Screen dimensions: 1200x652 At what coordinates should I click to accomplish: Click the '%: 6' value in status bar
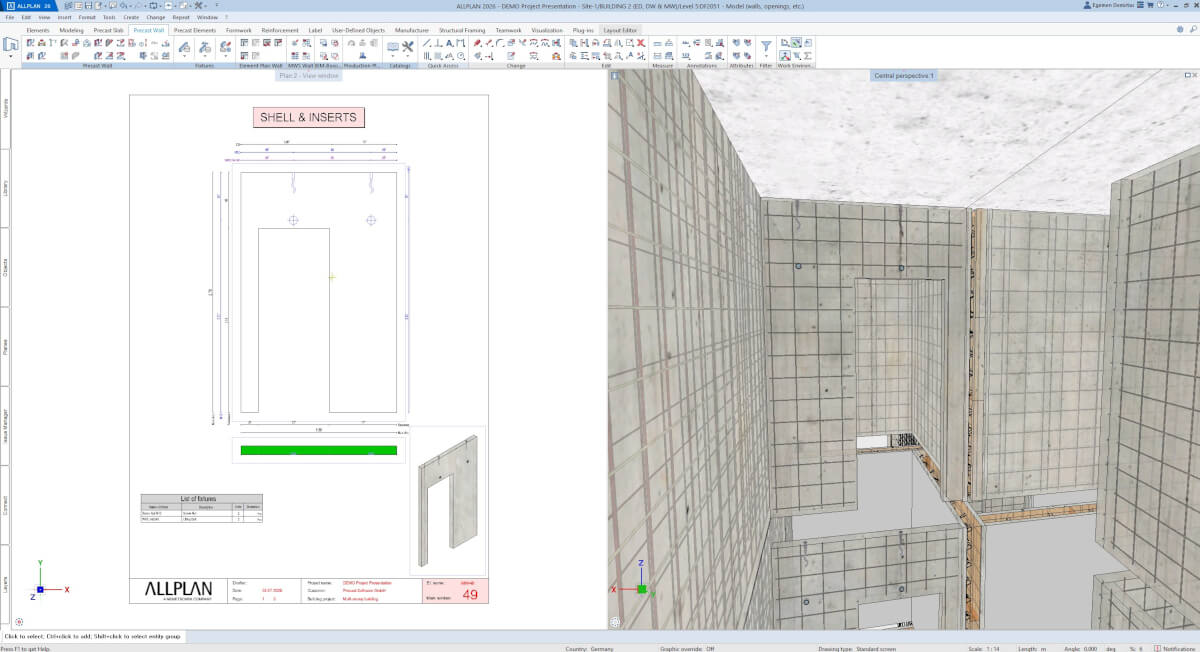[1134, 648]
